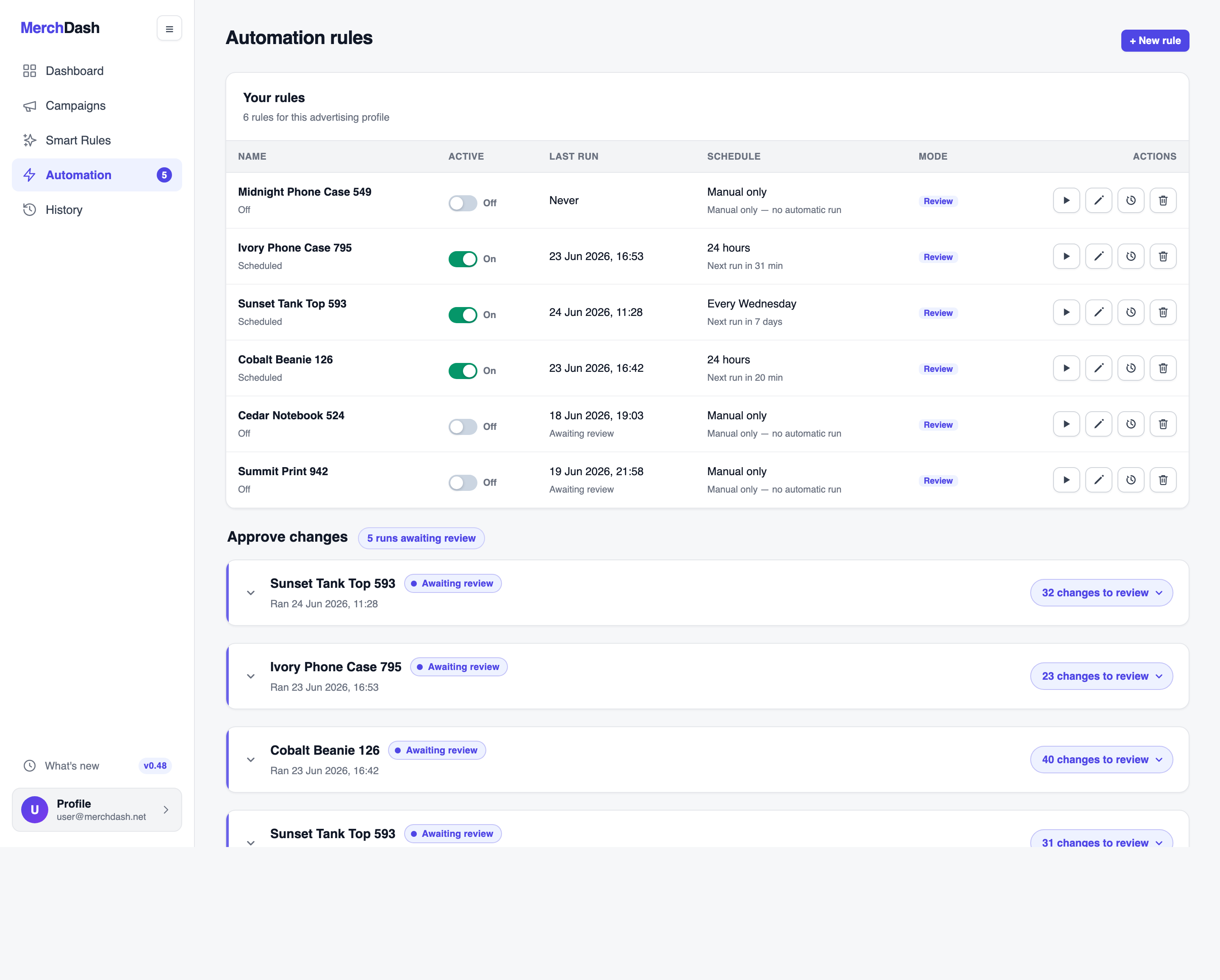Open What's new release notes
Viewport: 1220px width, 980px height.
click(97, 766)
